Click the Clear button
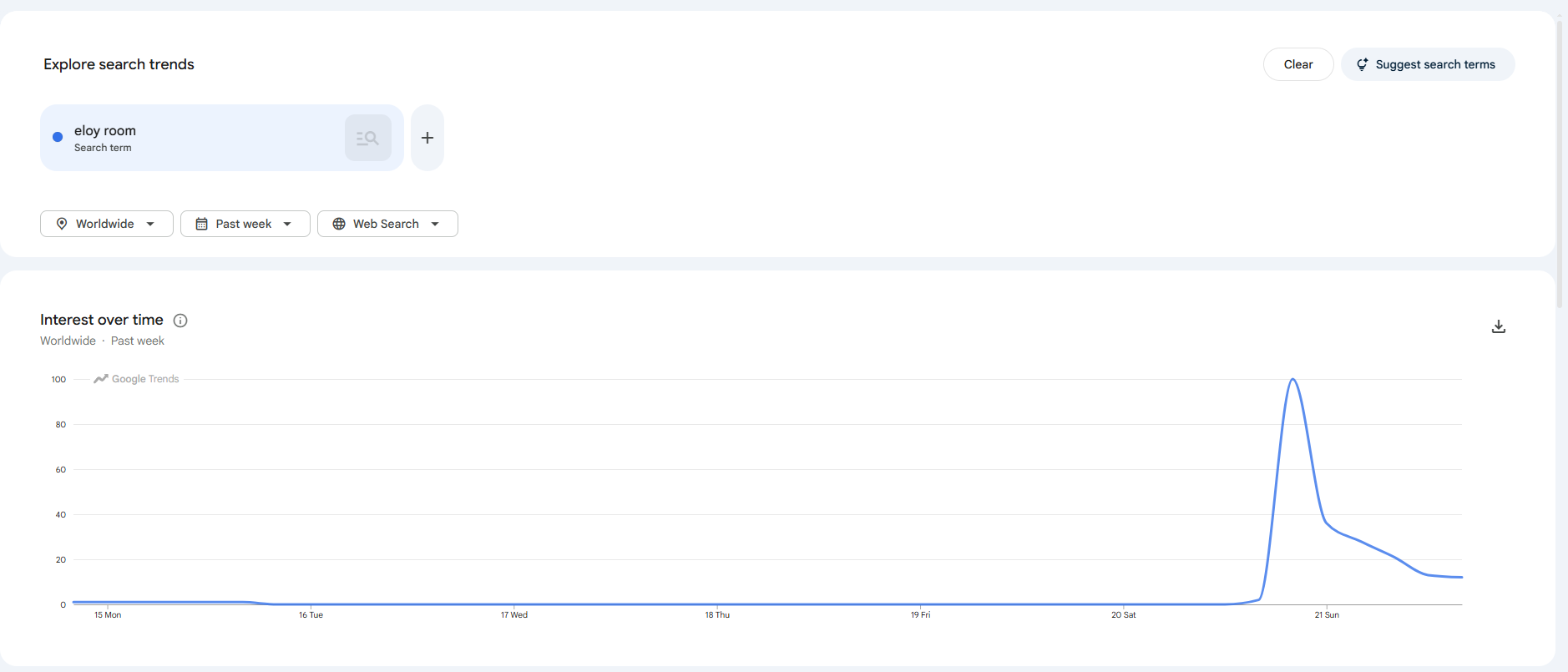 pyautogui.click(x=1298, y=64)
